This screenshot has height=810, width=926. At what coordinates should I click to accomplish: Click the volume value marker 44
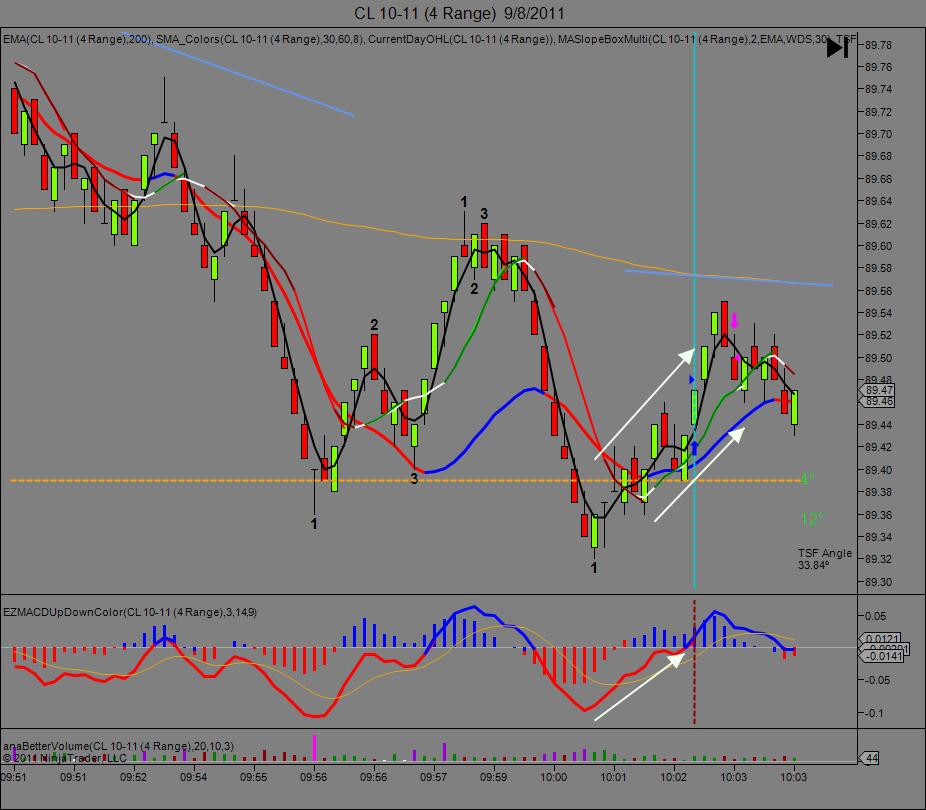(870, 758)
